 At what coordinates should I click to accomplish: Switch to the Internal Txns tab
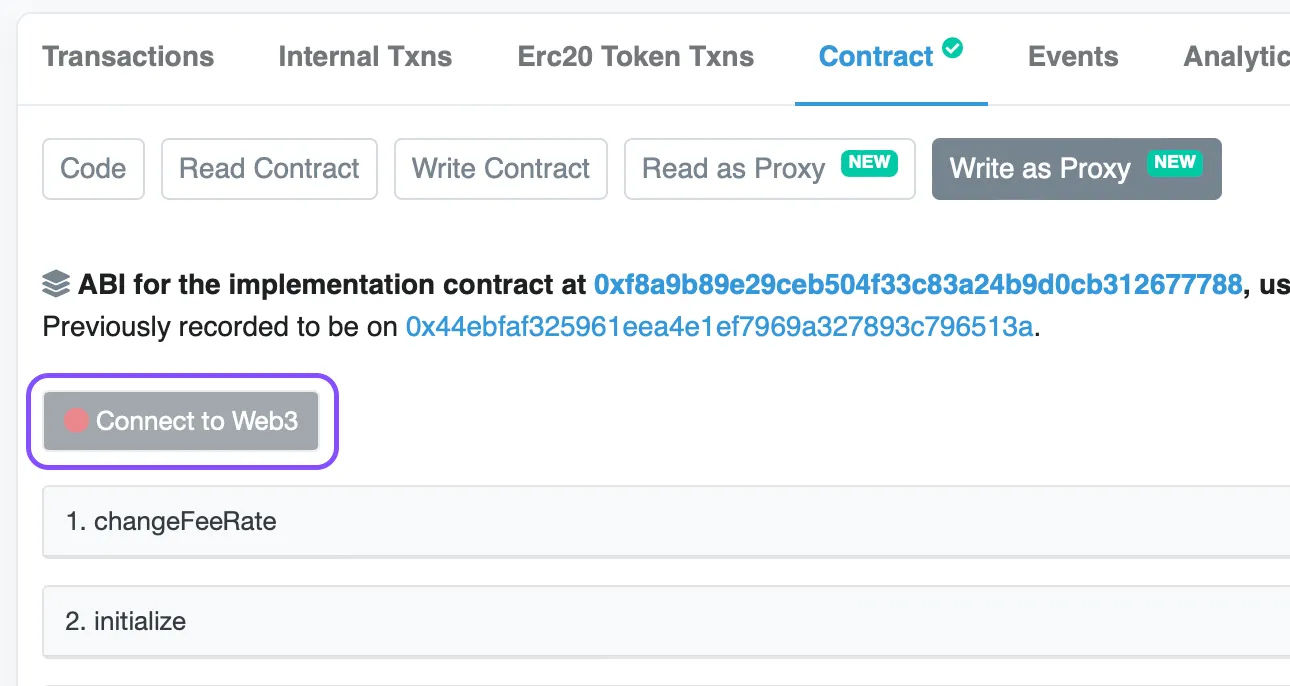pos(365,57)
